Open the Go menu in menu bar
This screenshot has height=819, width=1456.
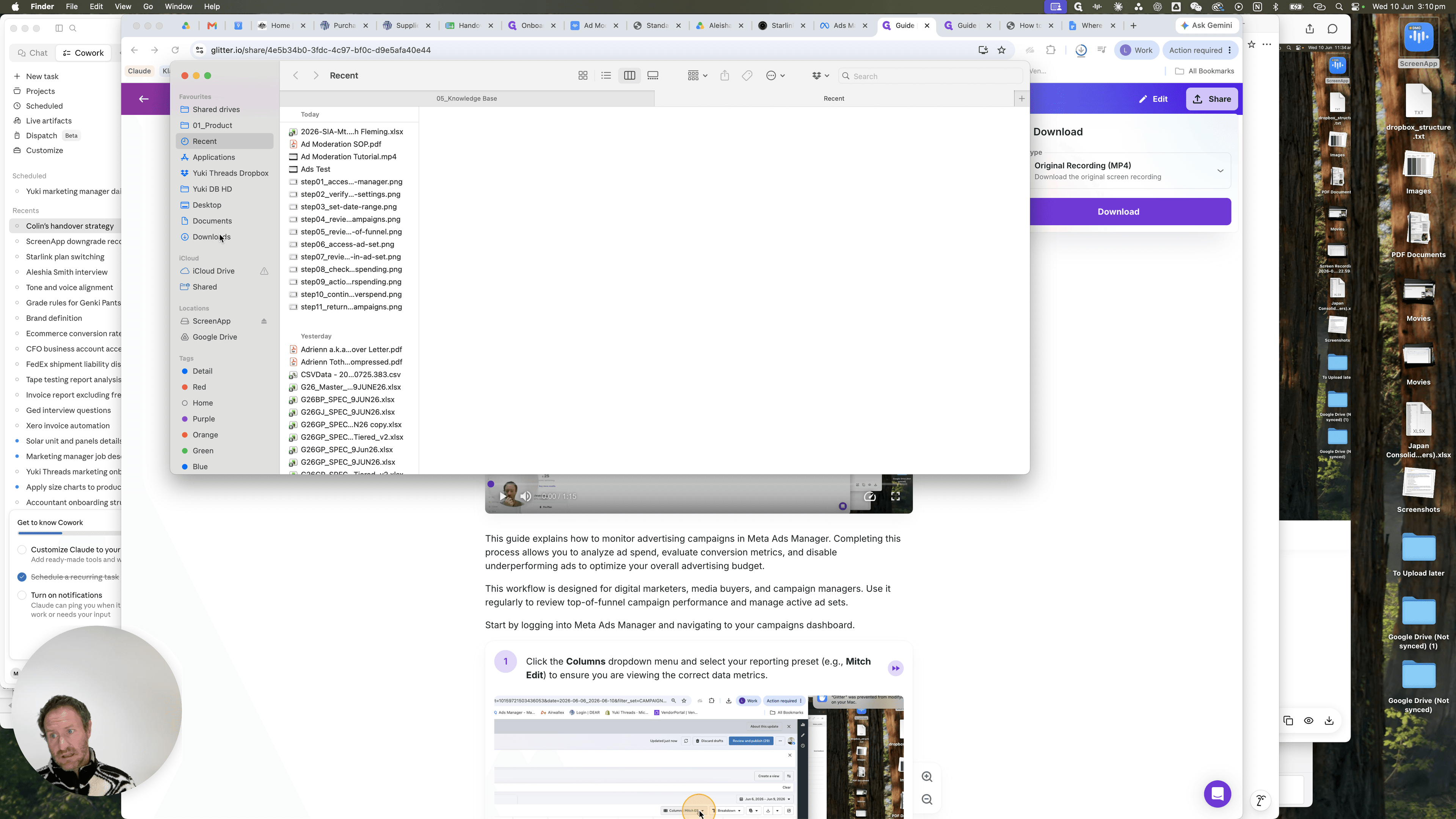pos(148,7)
